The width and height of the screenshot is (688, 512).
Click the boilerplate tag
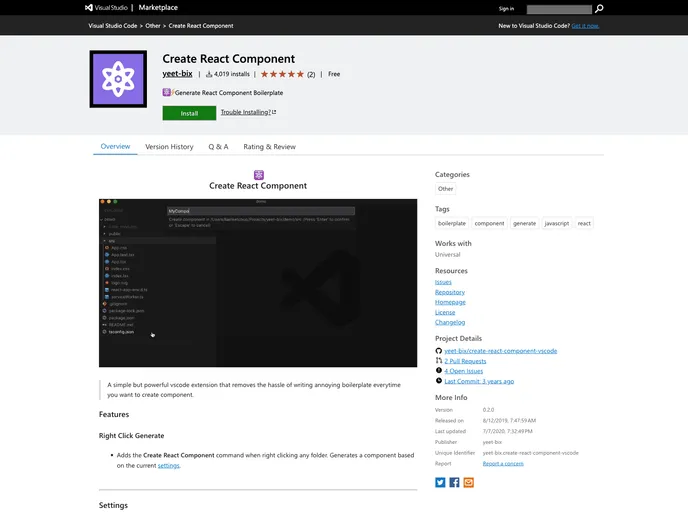click(452, 223)
